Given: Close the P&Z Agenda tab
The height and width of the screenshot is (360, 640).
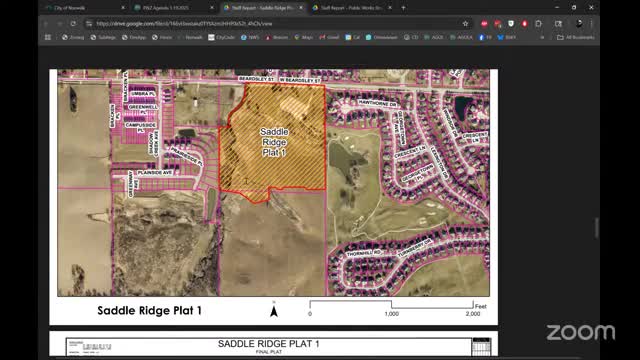Looking at the screenshot, I should coord(212,8).
